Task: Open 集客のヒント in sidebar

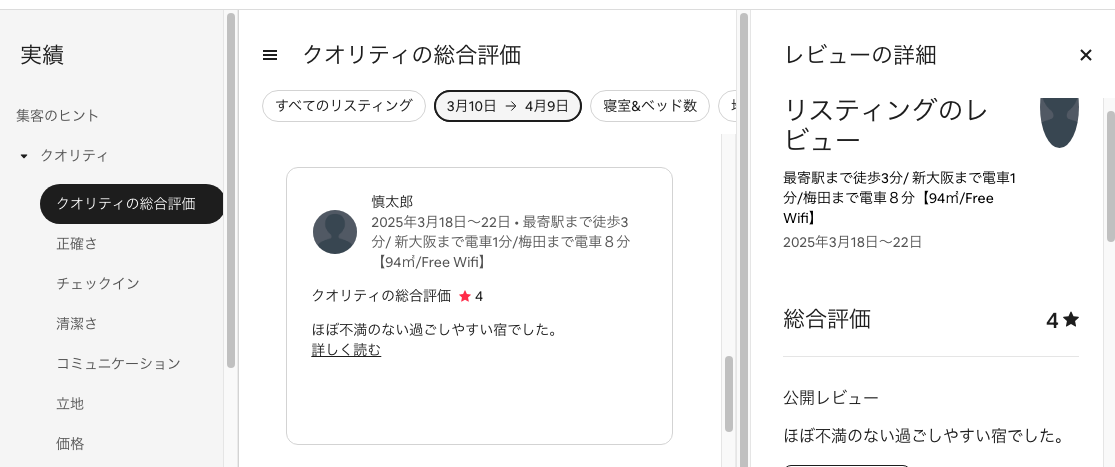Action: [x=58, y=116]
